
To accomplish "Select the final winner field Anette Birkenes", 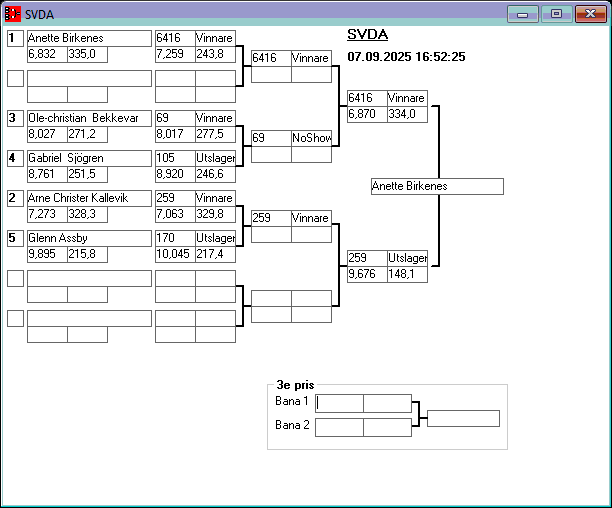I will click(x=436, y=186).
